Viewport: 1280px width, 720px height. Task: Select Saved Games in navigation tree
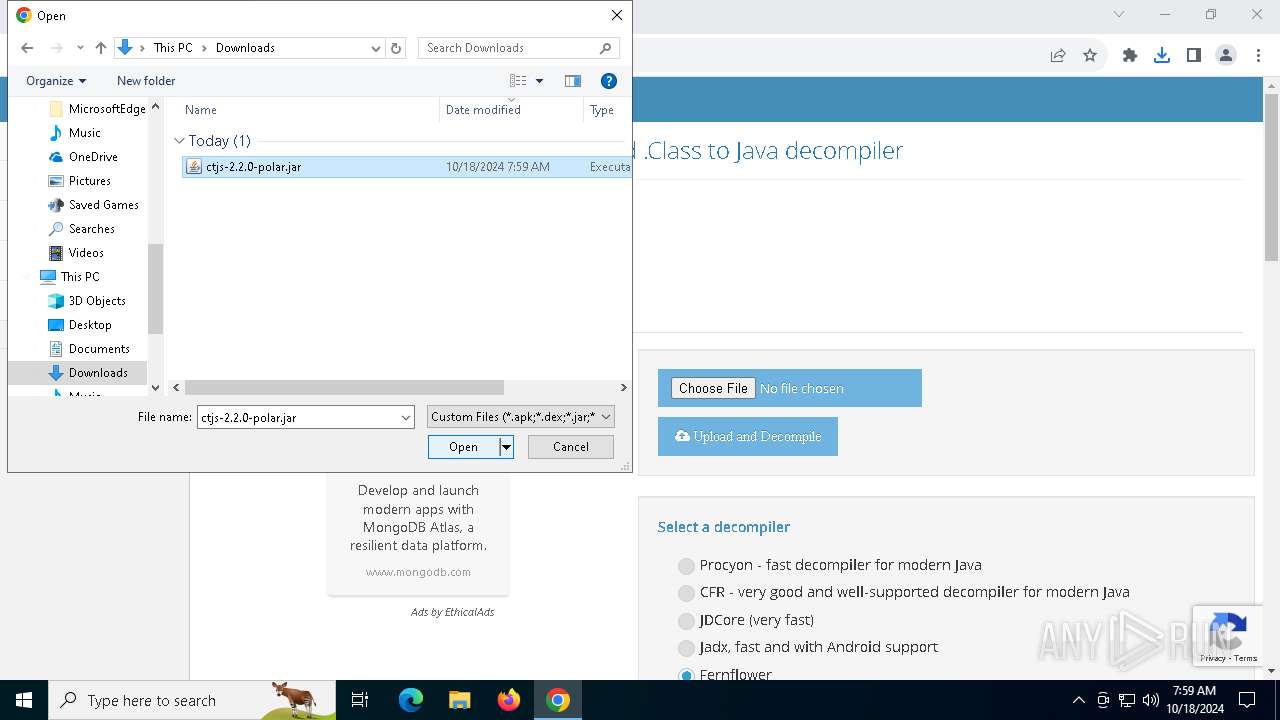(x=93, y=205)
